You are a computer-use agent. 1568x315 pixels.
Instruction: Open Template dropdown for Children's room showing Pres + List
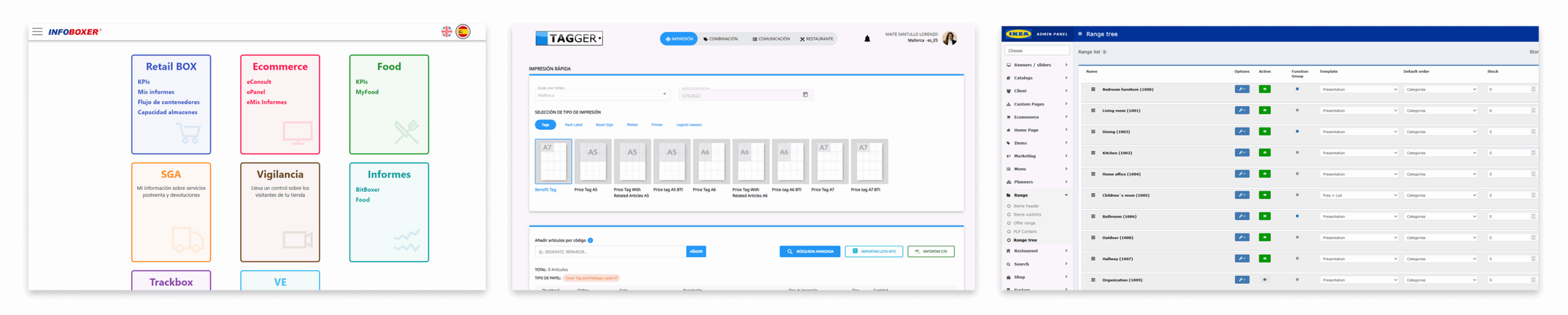coord(1359,195)
